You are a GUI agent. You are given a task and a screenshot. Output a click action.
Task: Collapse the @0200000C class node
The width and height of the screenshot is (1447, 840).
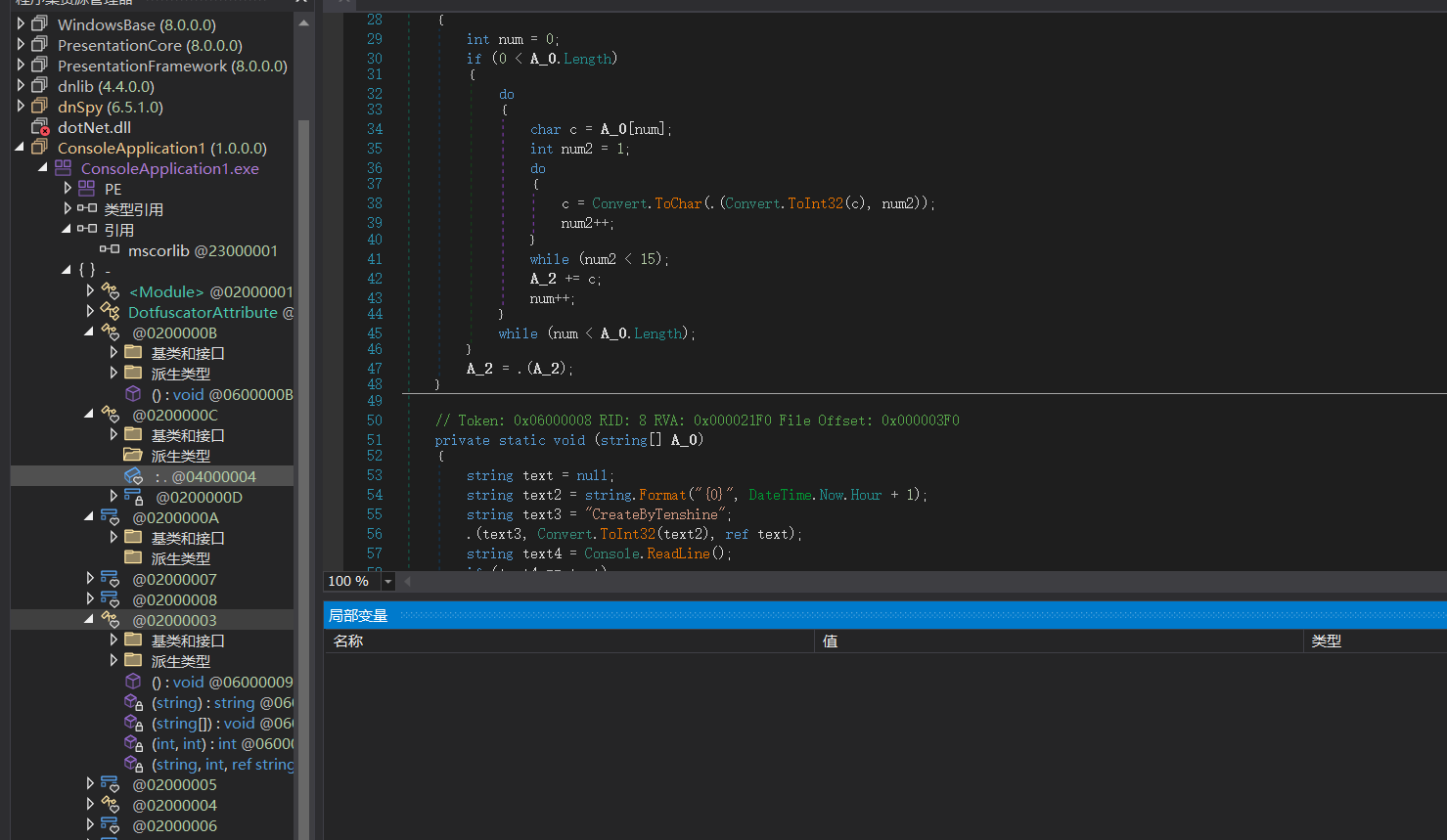89,415
